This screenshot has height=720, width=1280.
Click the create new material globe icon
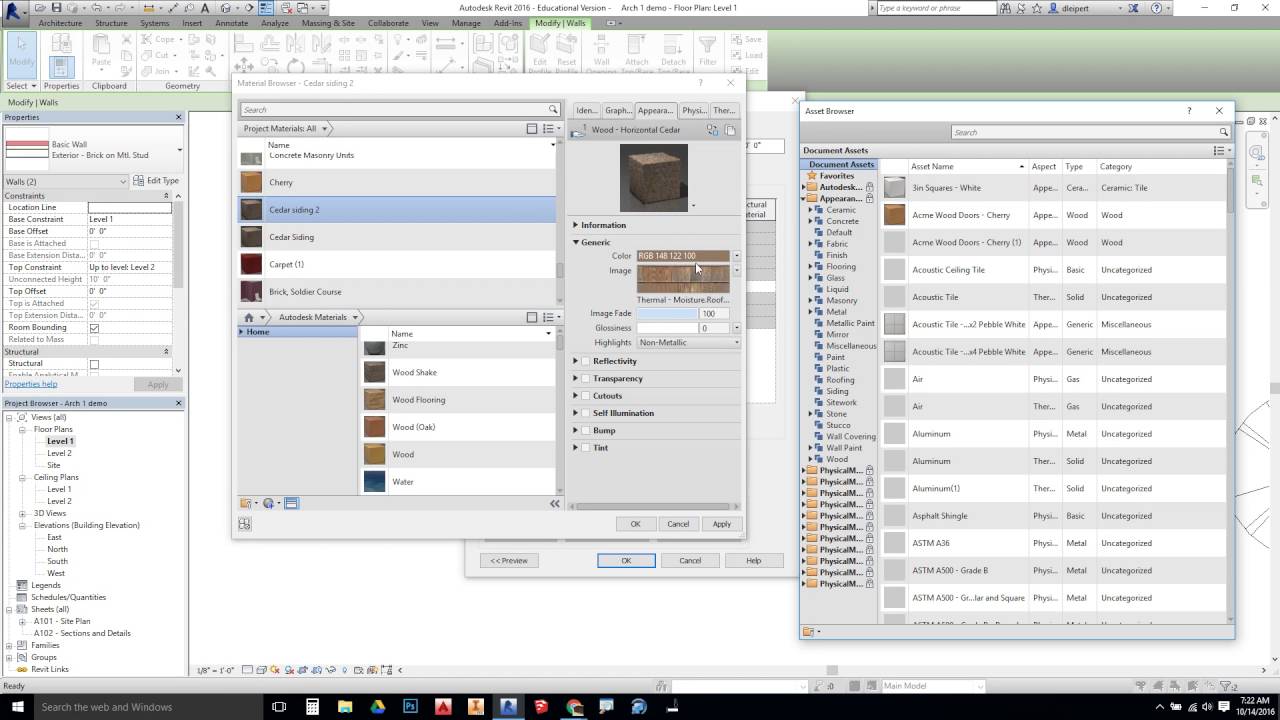pos(269,503)
